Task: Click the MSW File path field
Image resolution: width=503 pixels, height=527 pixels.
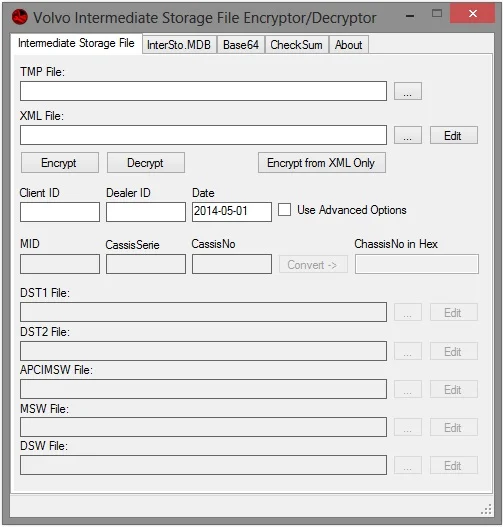Action: click(x=203, y=427)
